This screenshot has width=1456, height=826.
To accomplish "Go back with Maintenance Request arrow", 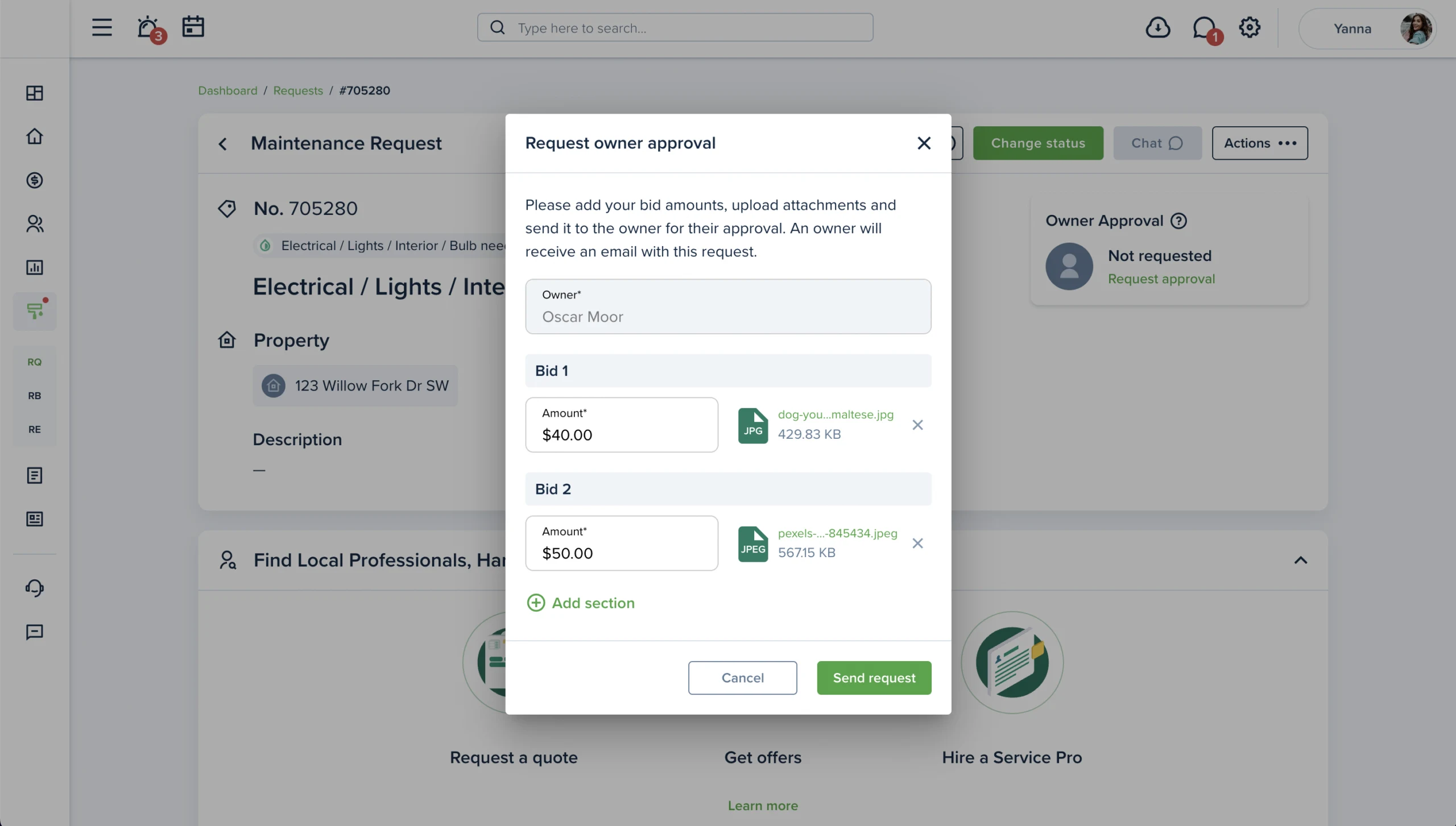I will click(223, 144).
